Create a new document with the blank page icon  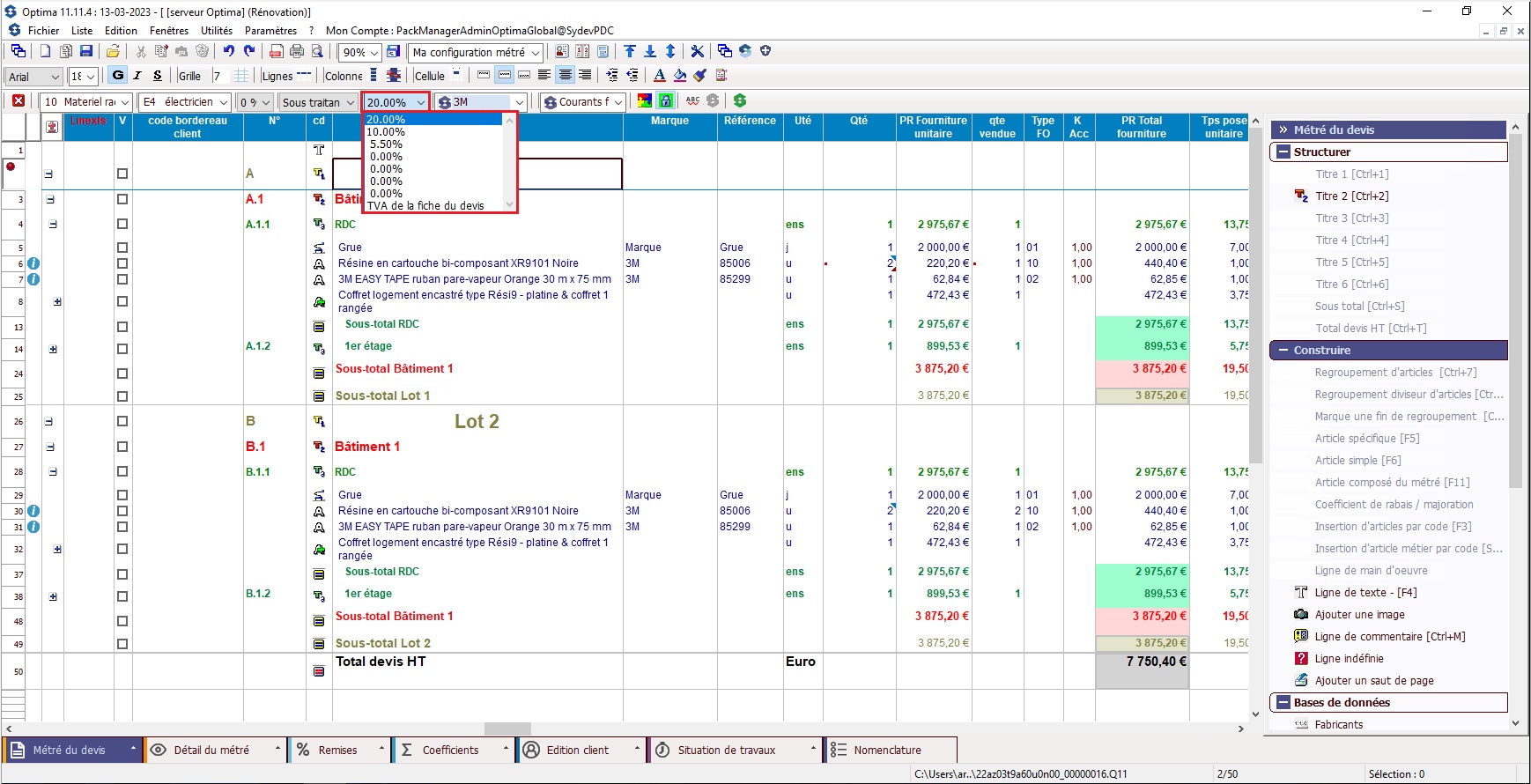(45, 52)
